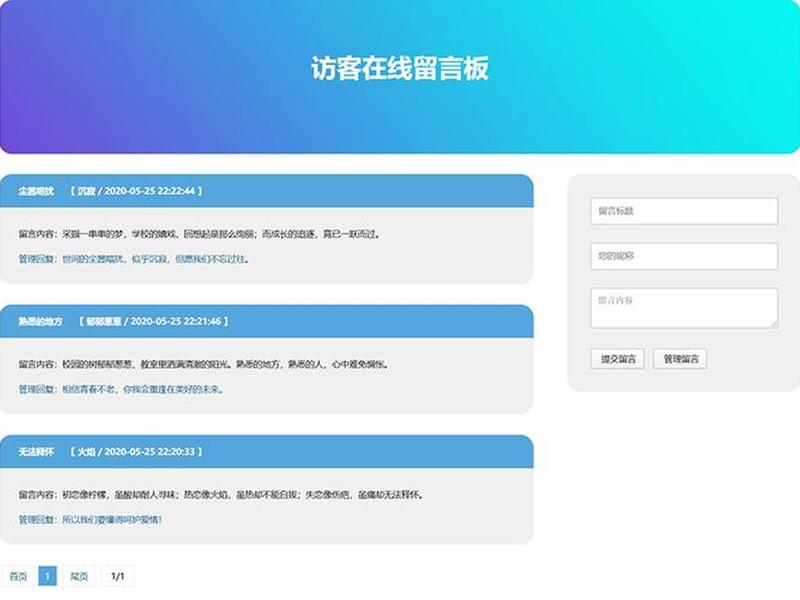Click message text starting 初恋像柠檬
Image resolution: width=800 pixels, height=600 pixels.
(243, 495)
